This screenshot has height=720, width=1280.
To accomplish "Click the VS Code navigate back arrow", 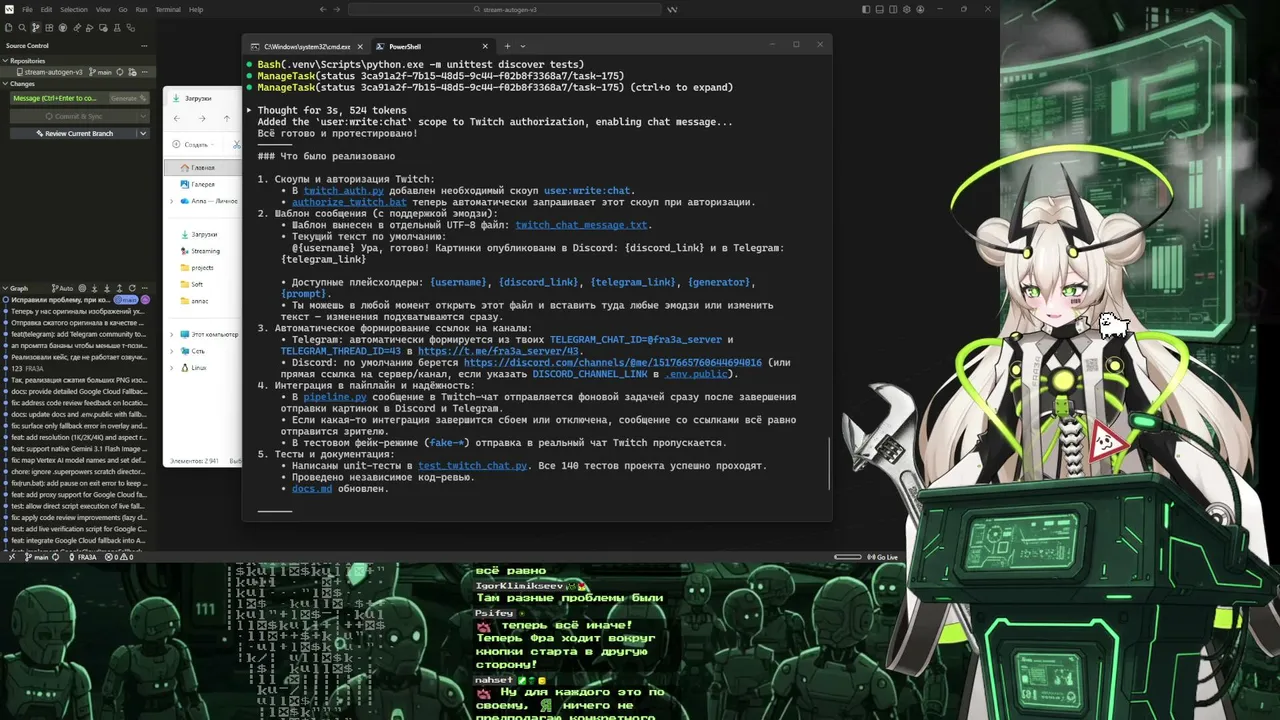I will (323, 9).
